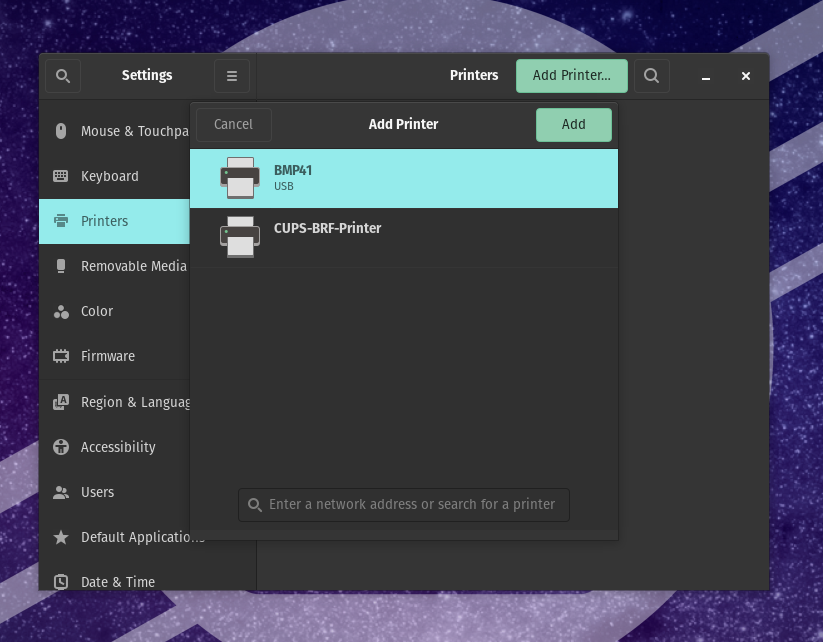This screenshot has width=823, height=642.
Task: Click the Keyboard icon in the sidebar
Action: pos(61,176)
